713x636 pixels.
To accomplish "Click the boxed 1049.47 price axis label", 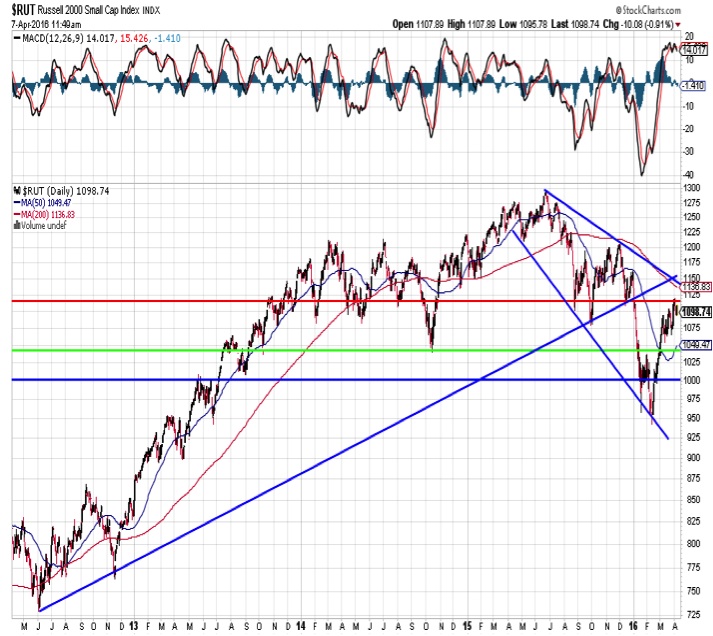I will coord(697,345).
